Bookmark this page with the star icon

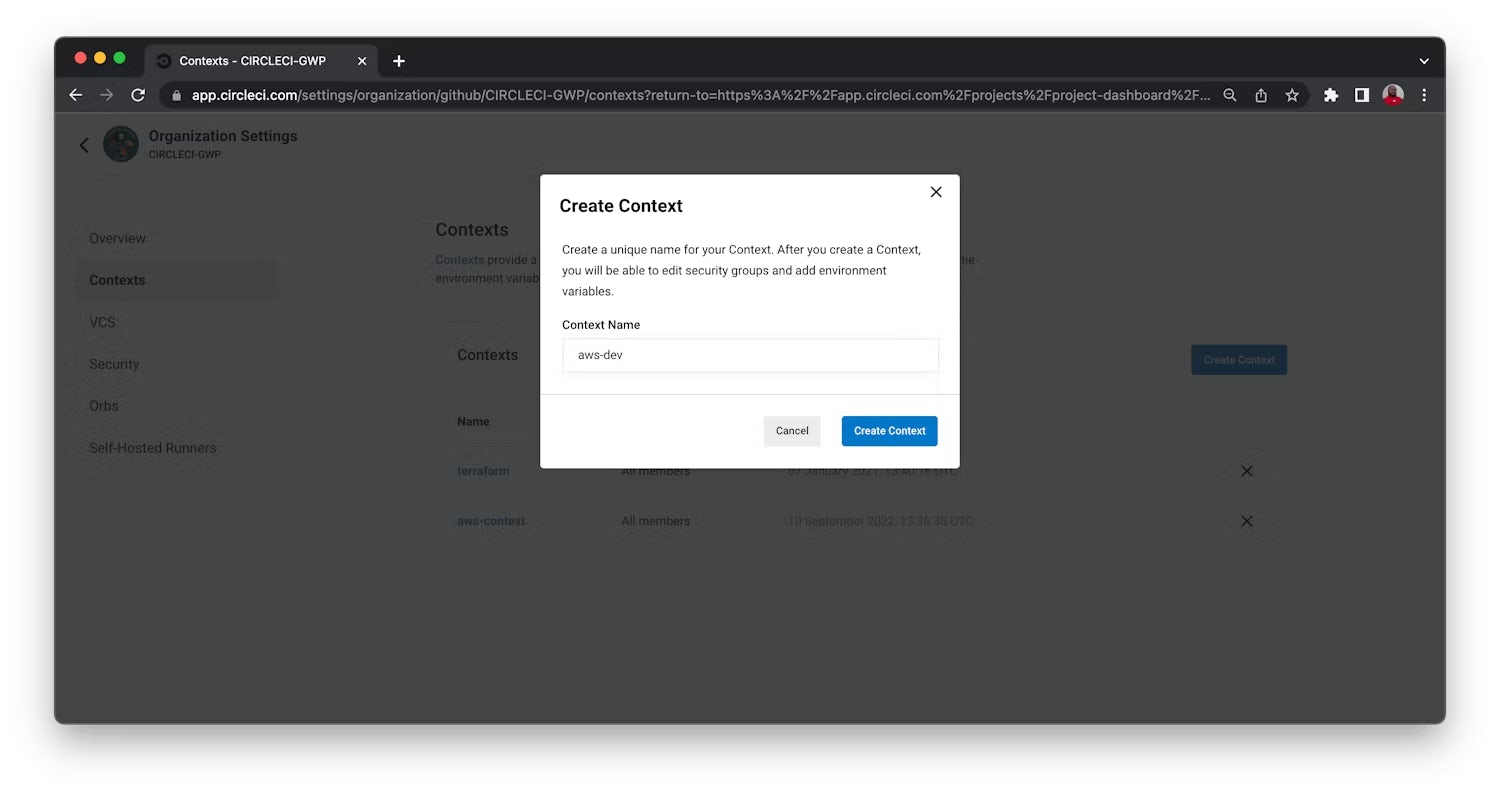point(1292,95)
